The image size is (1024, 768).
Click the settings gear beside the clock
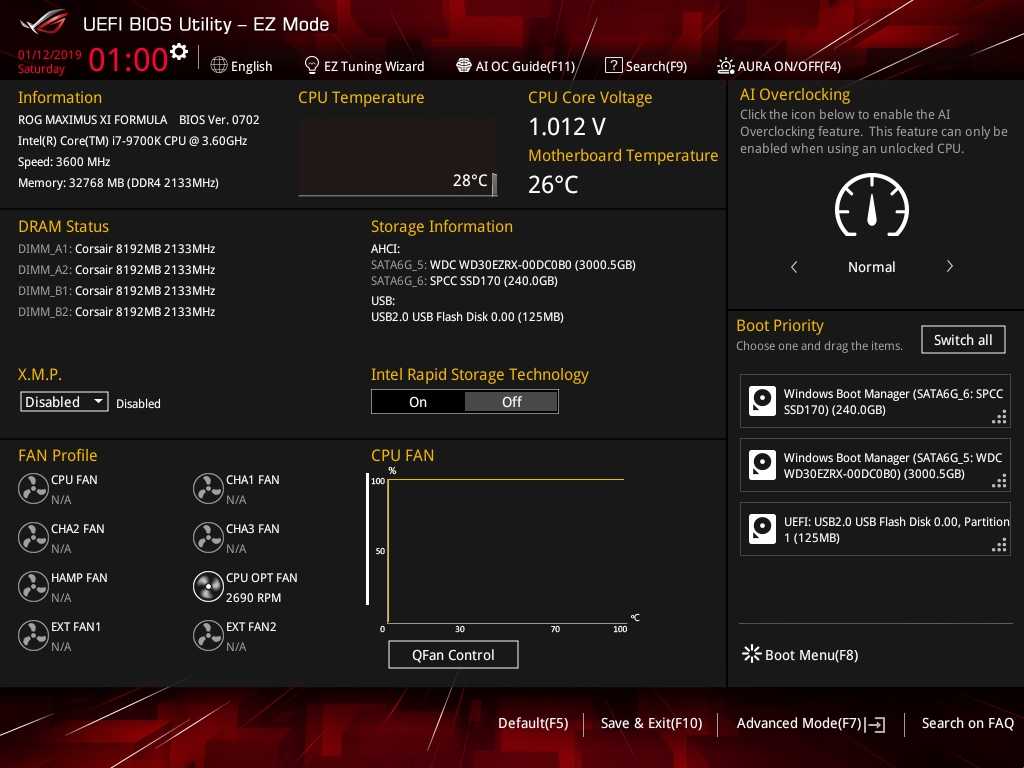pyautogui.click(x=179, y=52)
